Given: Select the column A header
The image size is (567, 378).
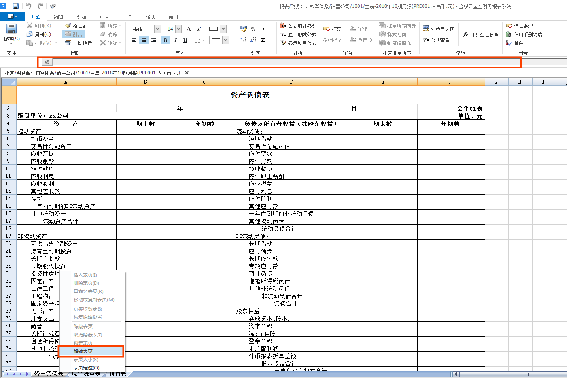Looking at the screenshot, I should [x=66, y=82].
